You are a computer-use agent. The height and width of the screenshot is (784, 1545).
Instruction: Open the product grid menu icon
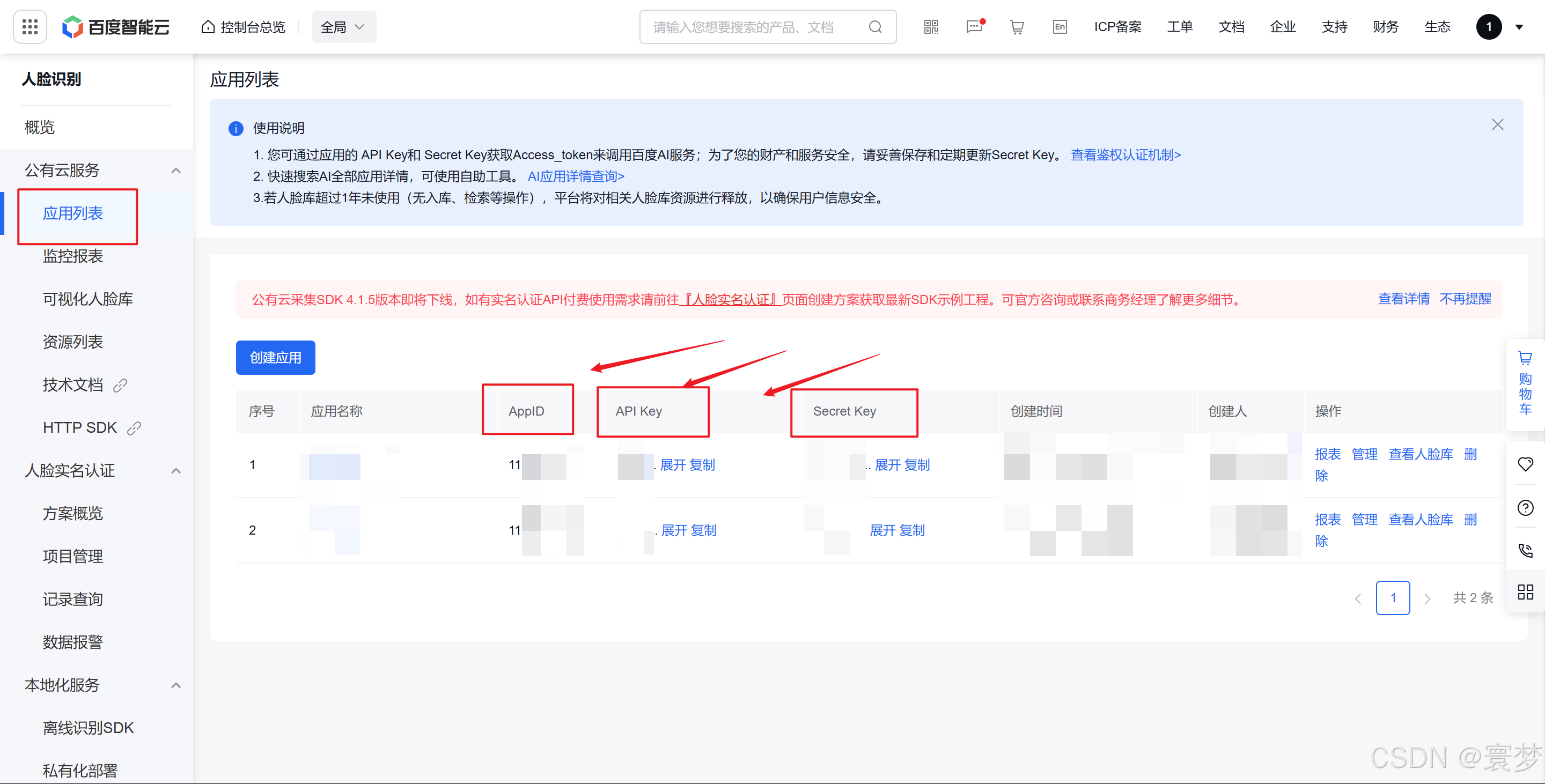(x=30, y=27)
